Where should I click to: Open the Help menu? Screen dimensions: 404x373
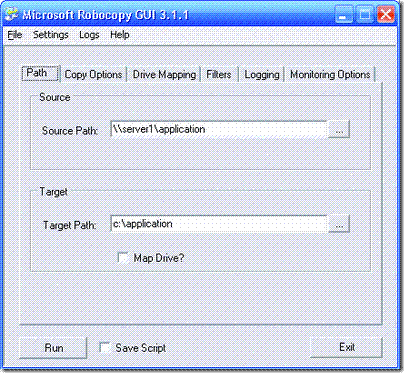tap(120, 35)
